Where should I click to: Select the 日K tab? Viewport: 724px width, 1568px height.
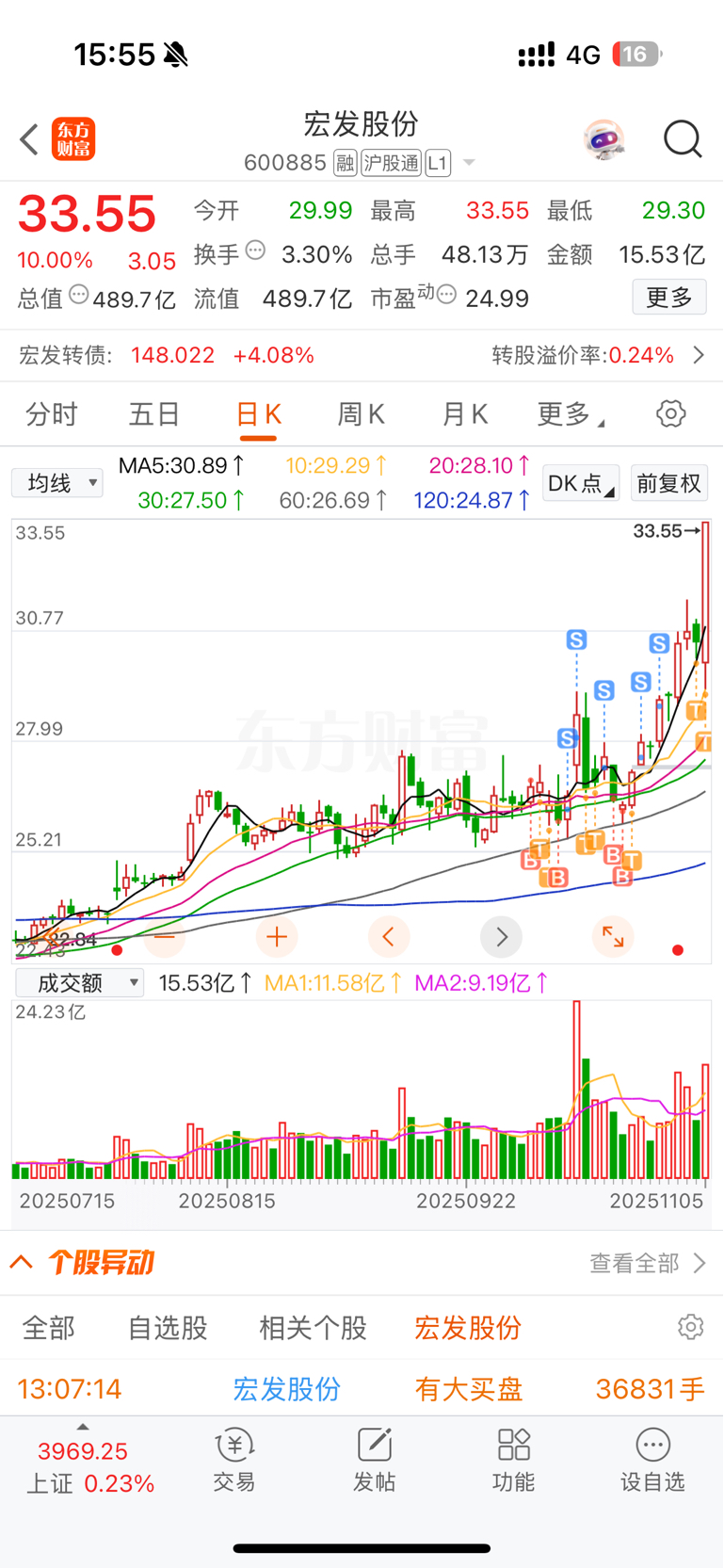258,414
